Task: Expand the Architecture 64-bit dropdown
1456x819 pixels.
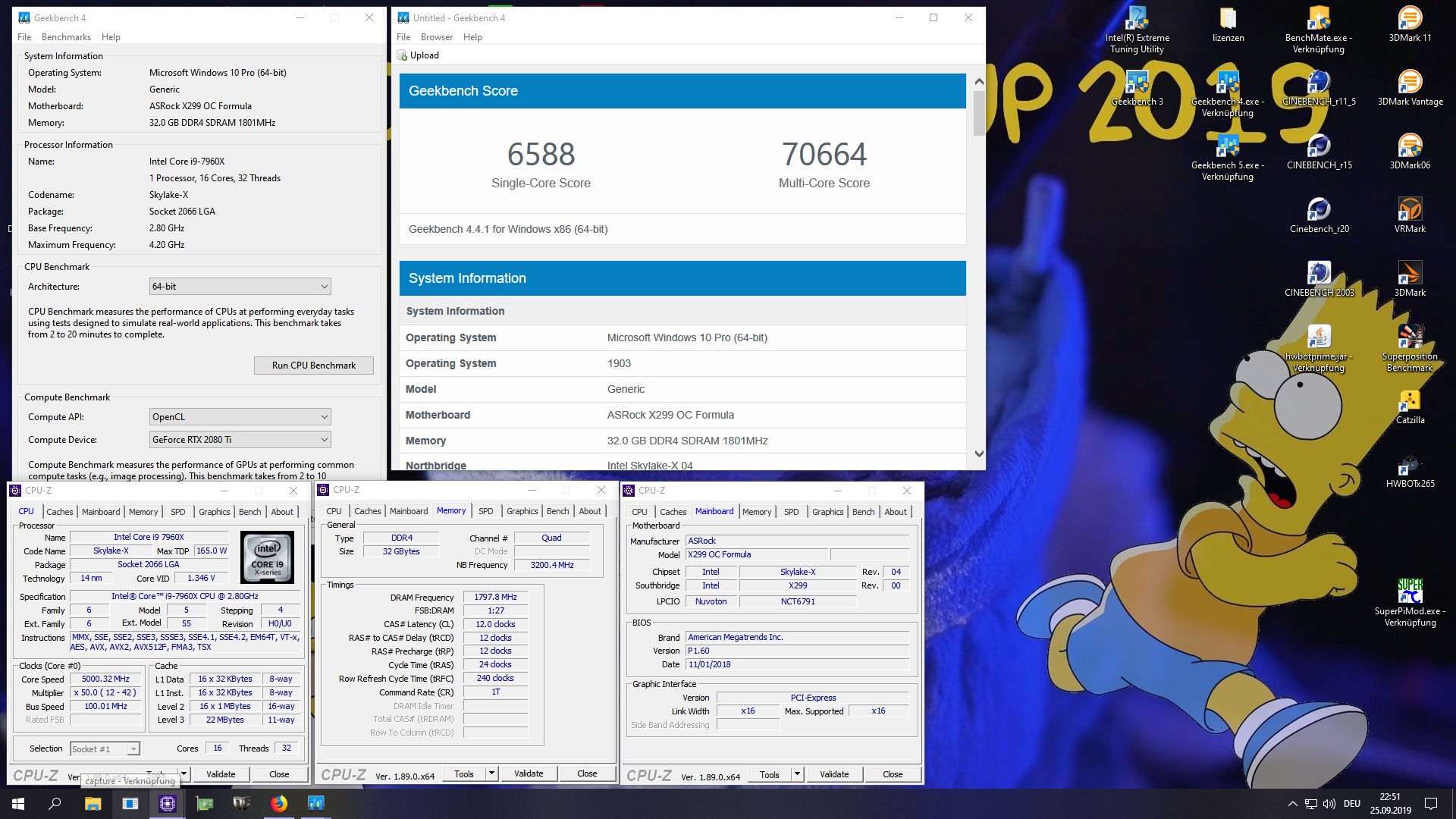Action: 240,287
